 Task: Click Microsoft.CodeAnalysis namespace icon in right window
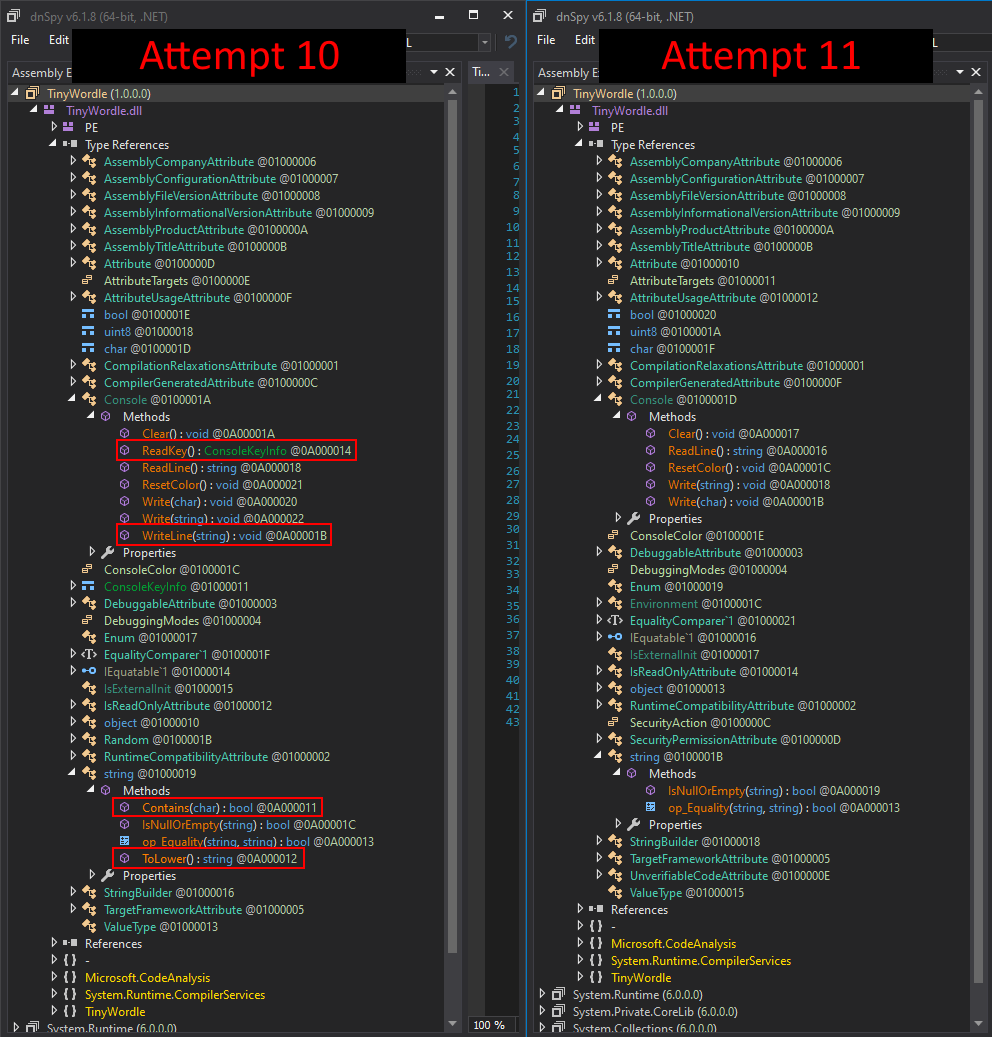point(596,943)
